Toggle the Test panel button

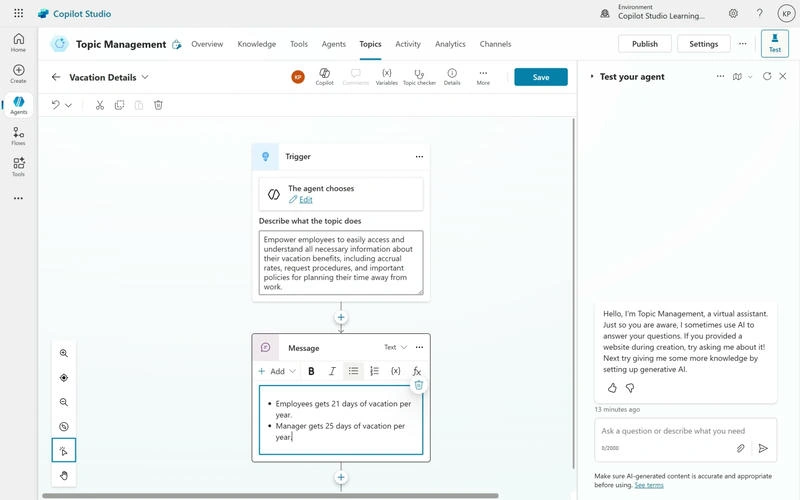pos(774,44)
